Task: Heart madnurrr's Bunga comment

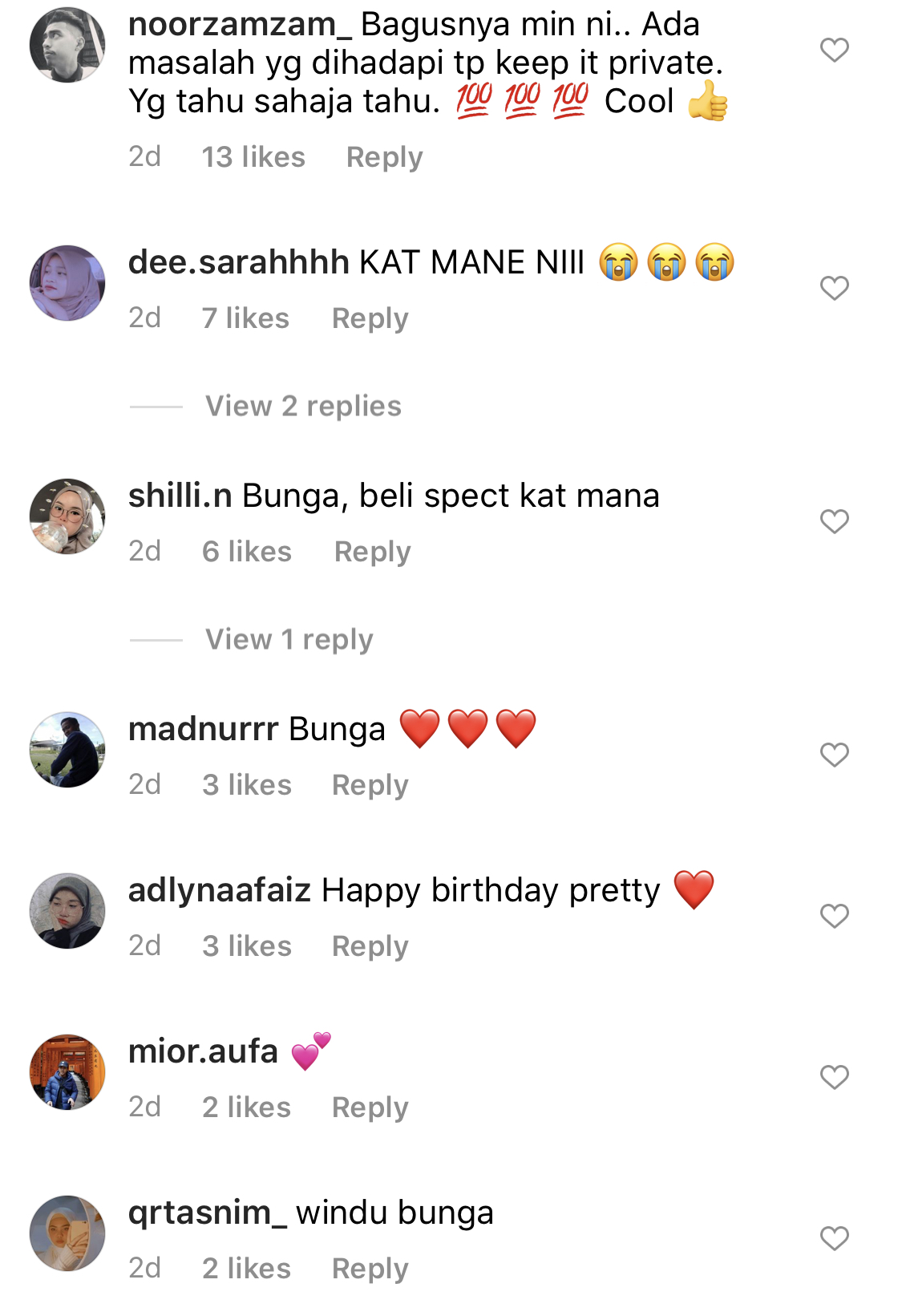Action: 834,755
